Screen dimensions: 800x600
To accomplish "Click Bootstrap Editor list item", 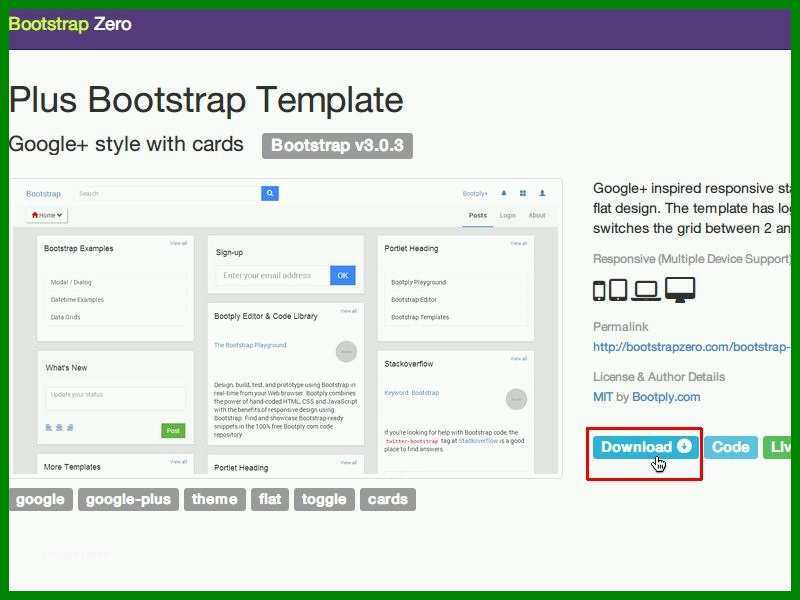I will (x=414, y=299).
